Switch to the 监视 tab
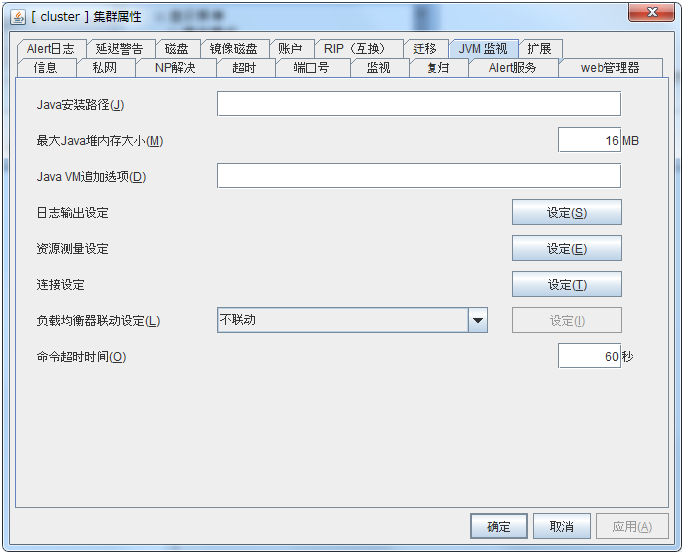Screen dimensions: 684x554 pos(379,68)
